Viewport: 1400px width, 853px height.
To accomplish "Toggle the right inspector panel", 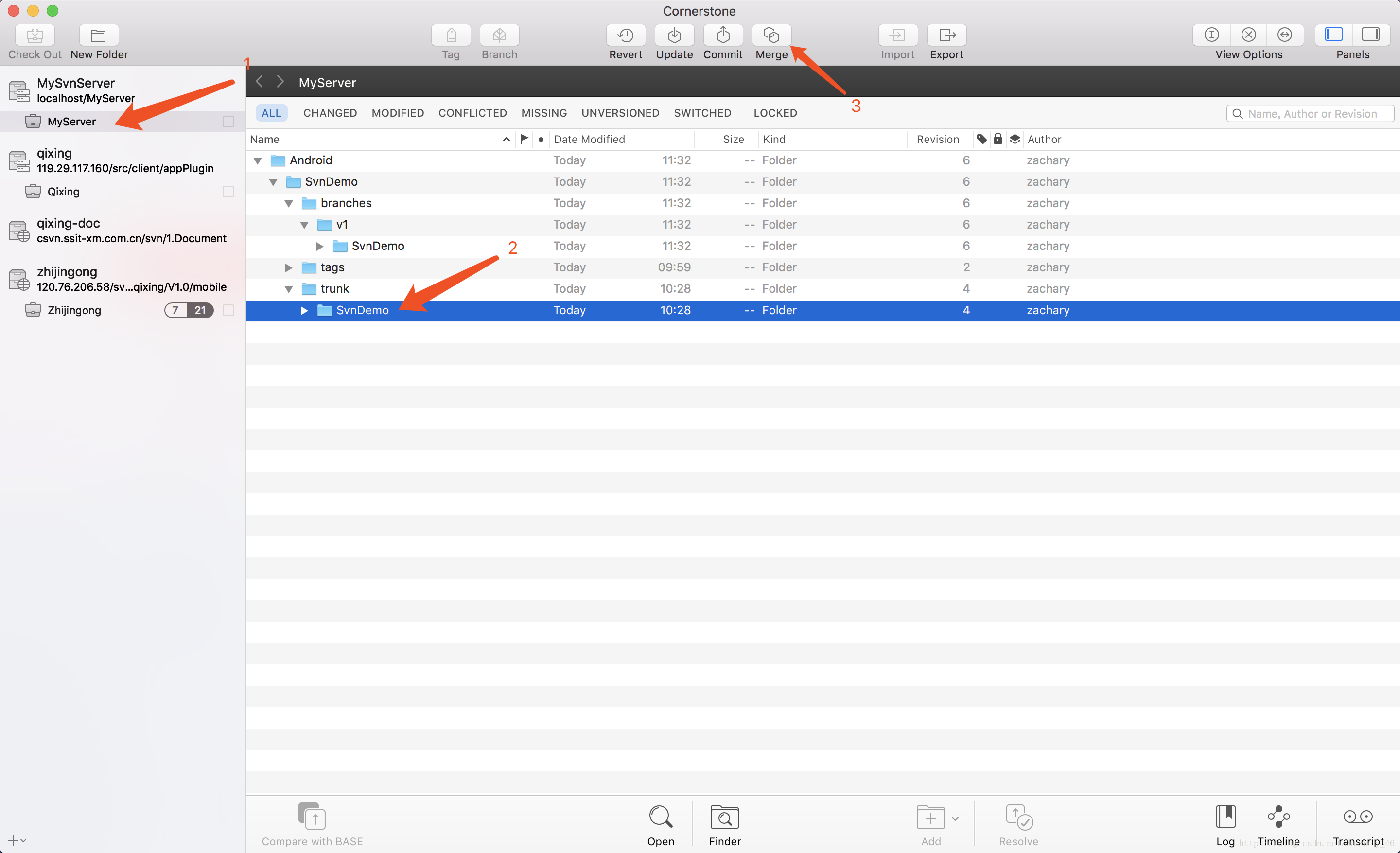I will [x=1371, y=35].
